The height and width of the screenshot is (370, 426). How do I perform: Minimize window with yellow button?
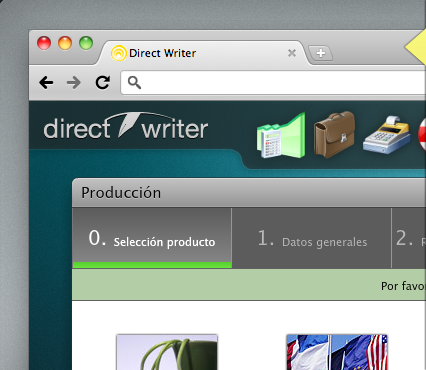65,43
